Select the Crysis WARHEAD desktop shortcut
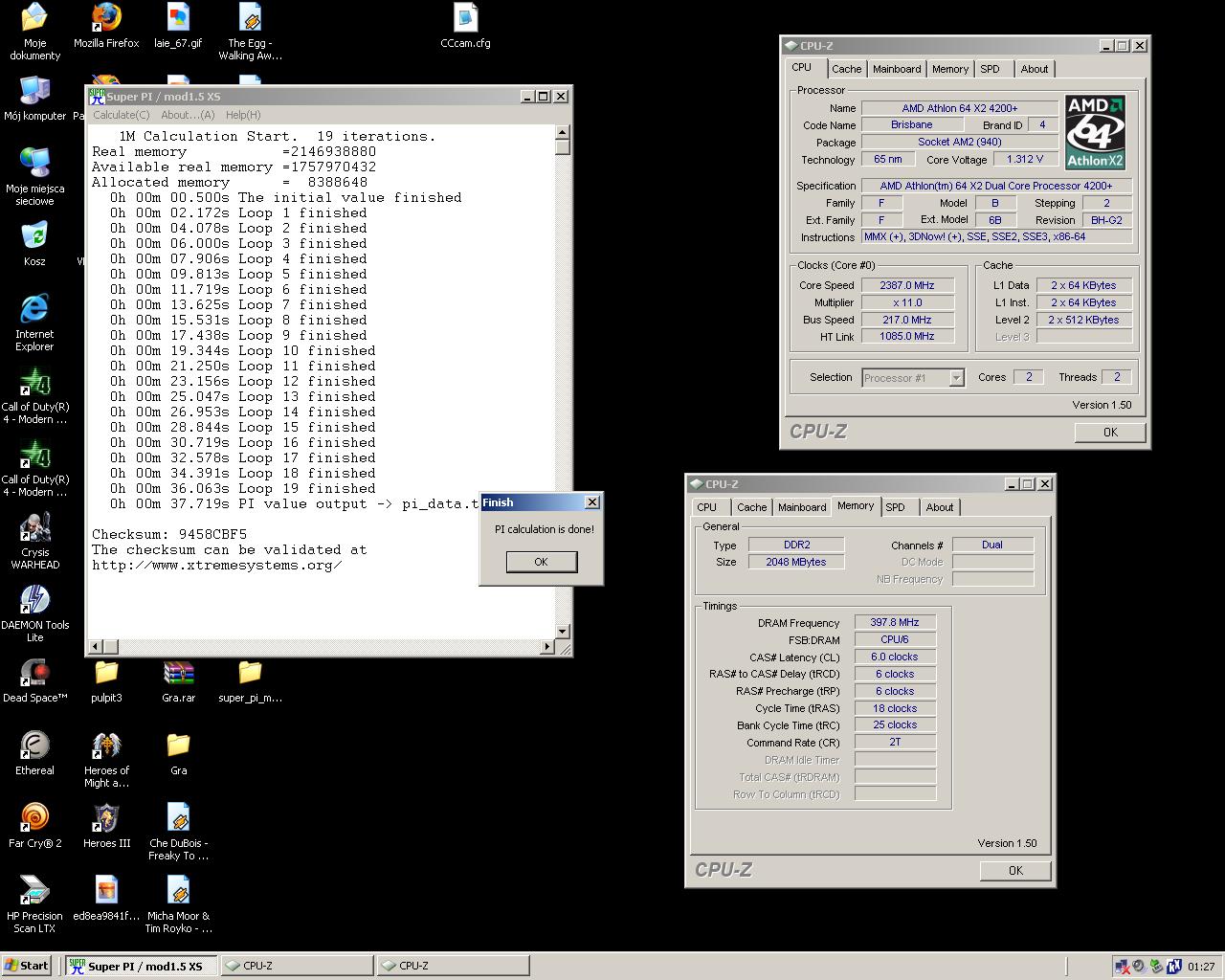Viewport: 1225px width, 980px height. coord(34,528)
